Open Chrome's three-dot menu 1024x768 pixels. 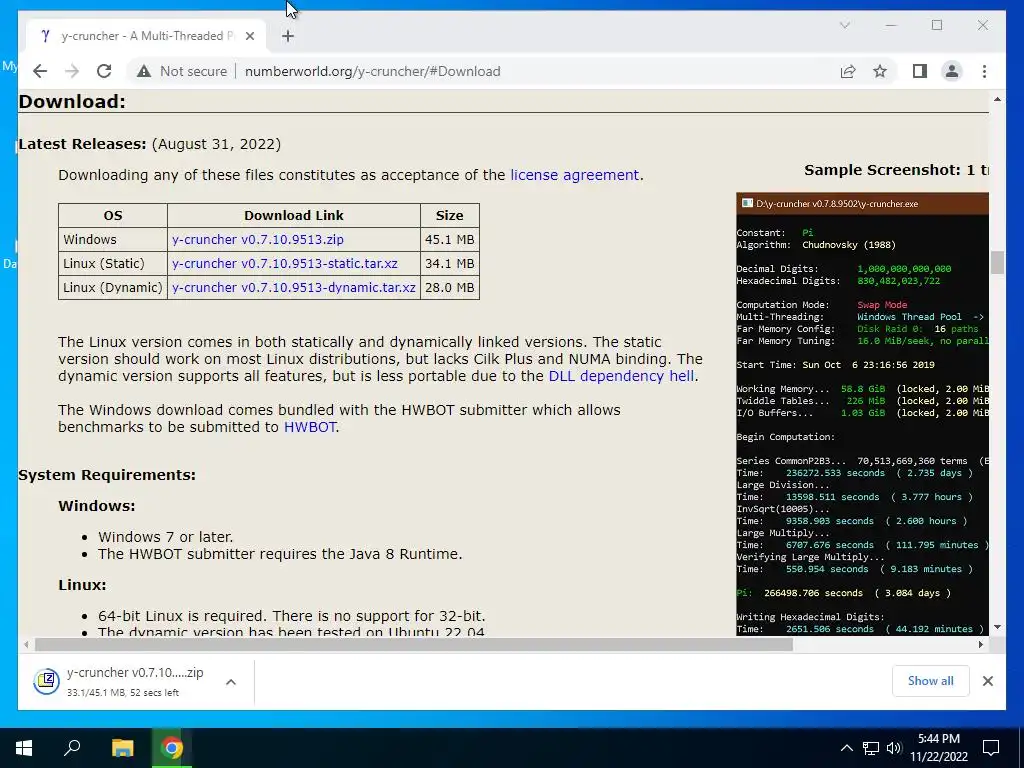coord(984,71)
